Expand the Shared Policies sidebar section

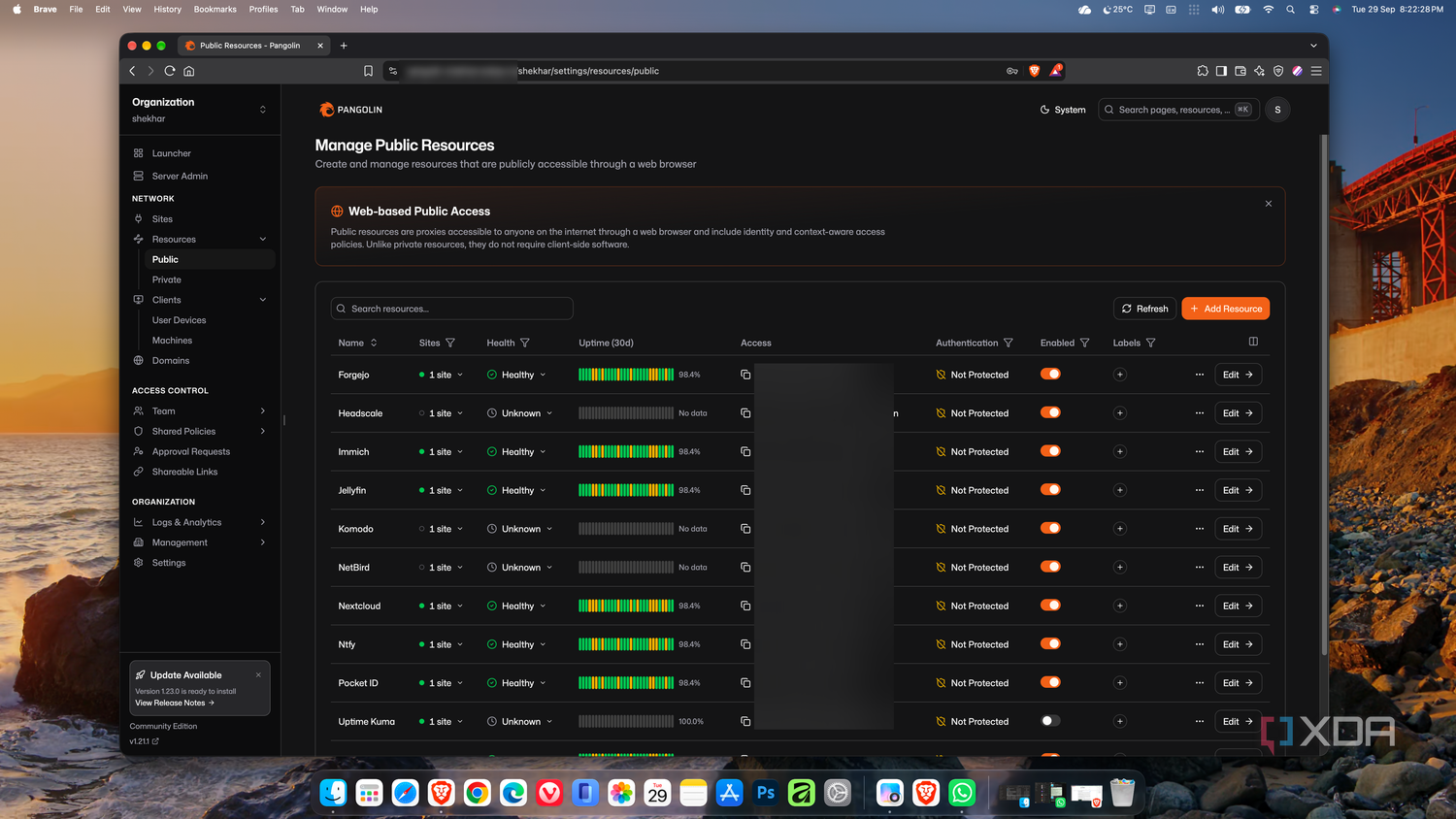click(x=262, y=432)
